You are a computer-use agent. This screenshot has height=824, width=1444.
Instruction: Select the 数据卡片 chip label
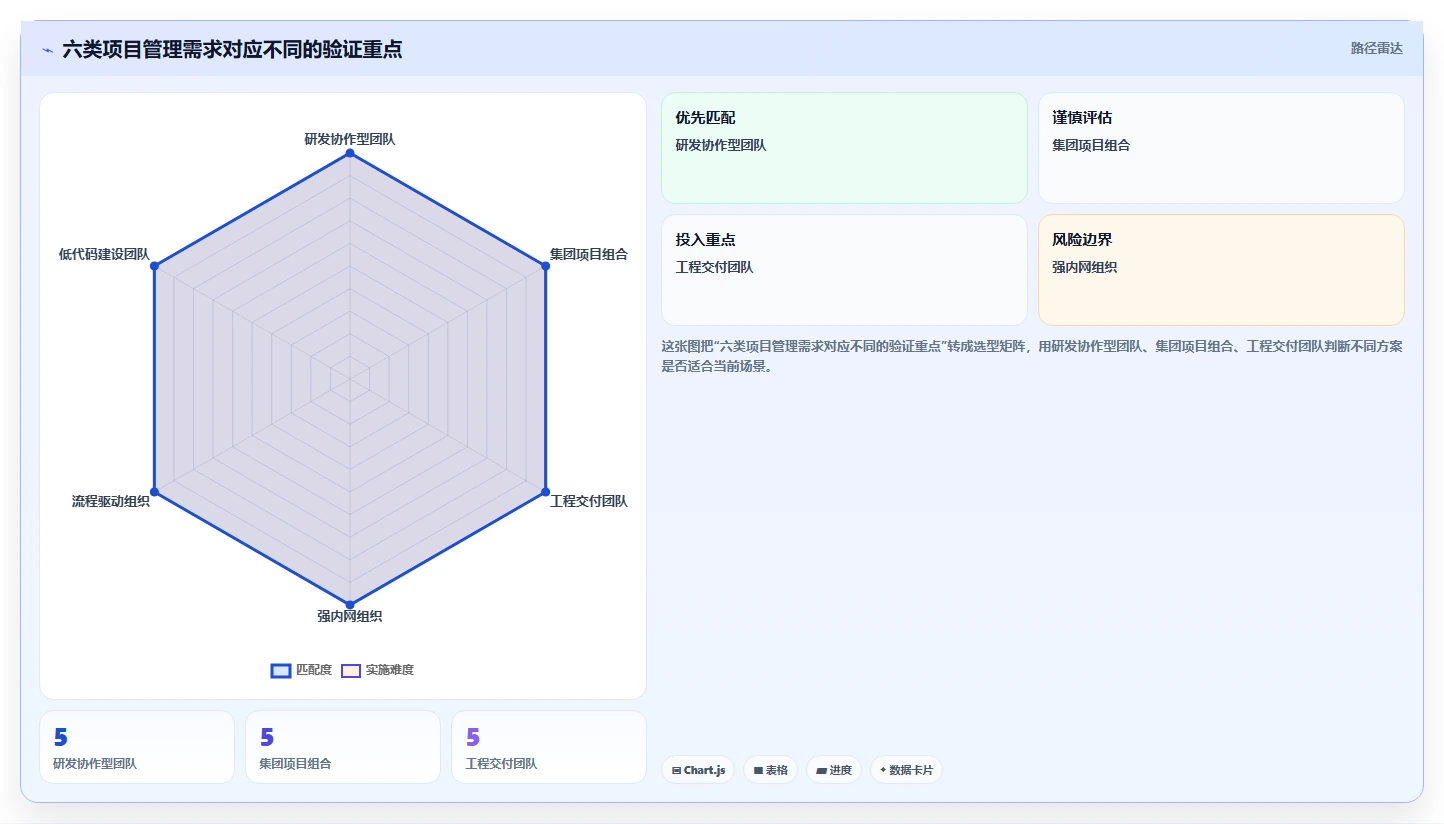(x=911, y=770)
